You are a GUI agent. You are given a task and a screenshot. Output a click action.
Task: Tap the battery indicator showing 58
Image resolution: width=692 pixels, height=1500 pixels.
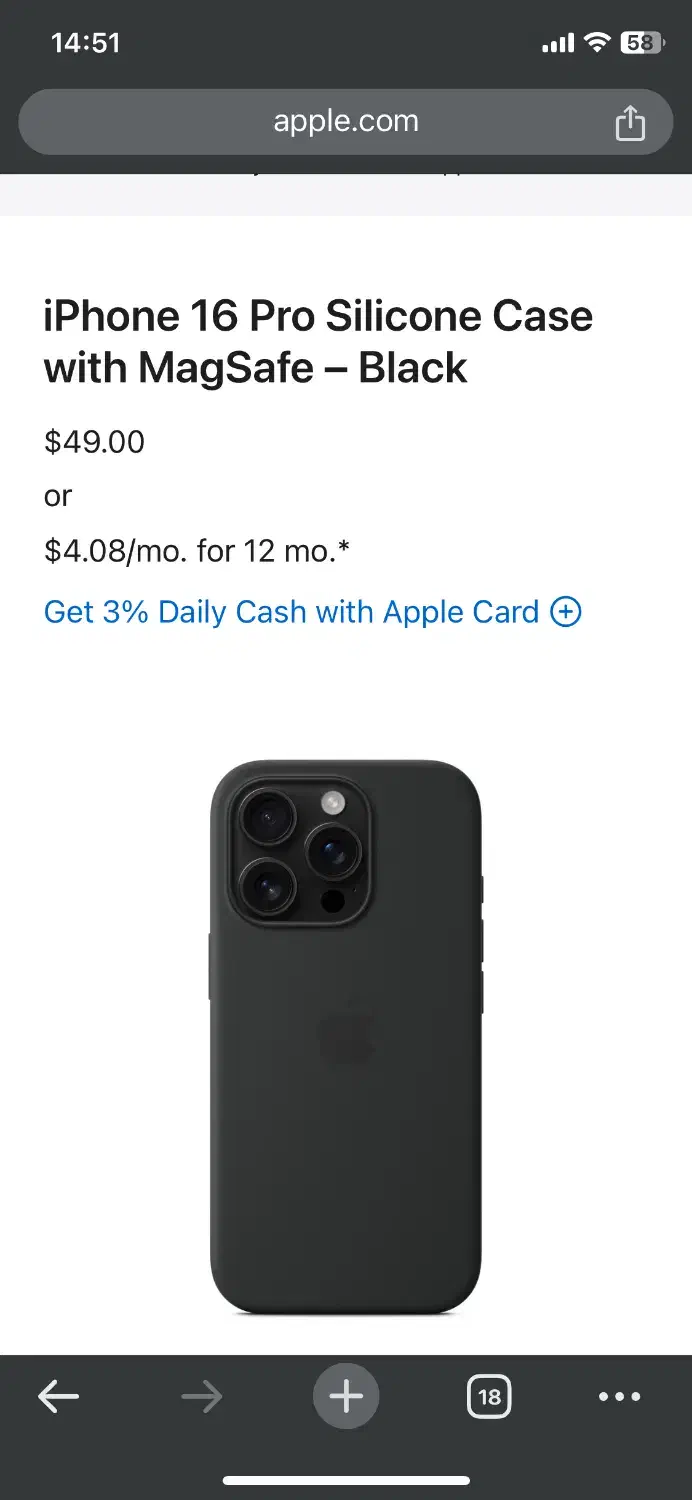tap(642, 43)
